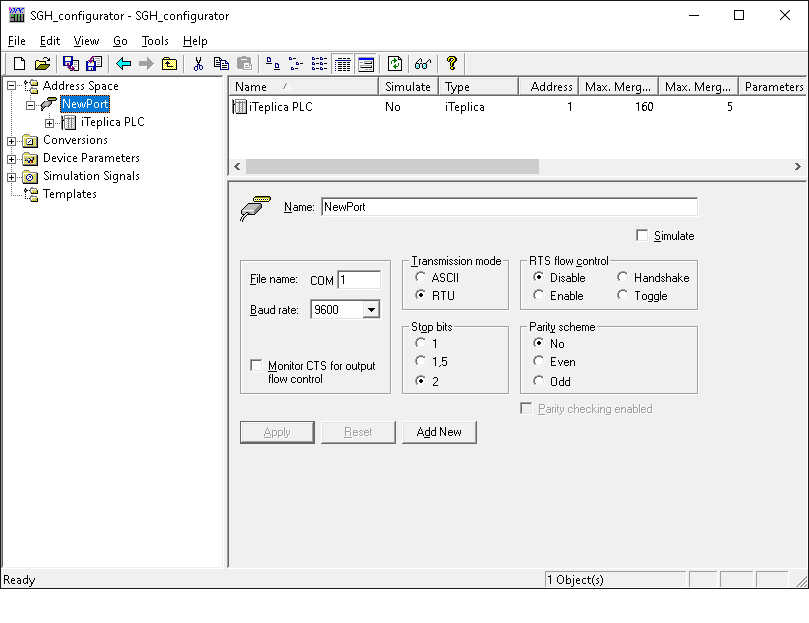This screenshot has height=623, width=809.
Task: Click the yellow question mark Help icon
Action: [x=452, y=63]
